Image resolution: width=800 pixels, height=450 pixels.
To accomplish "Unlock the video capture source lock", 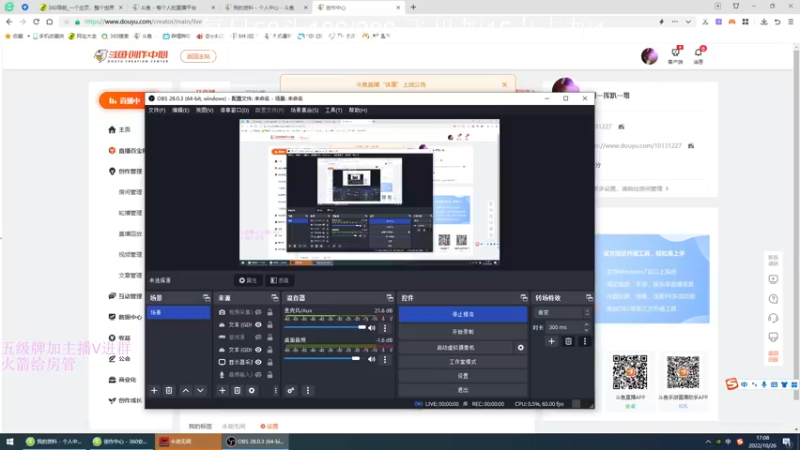I will pos(270,312).
